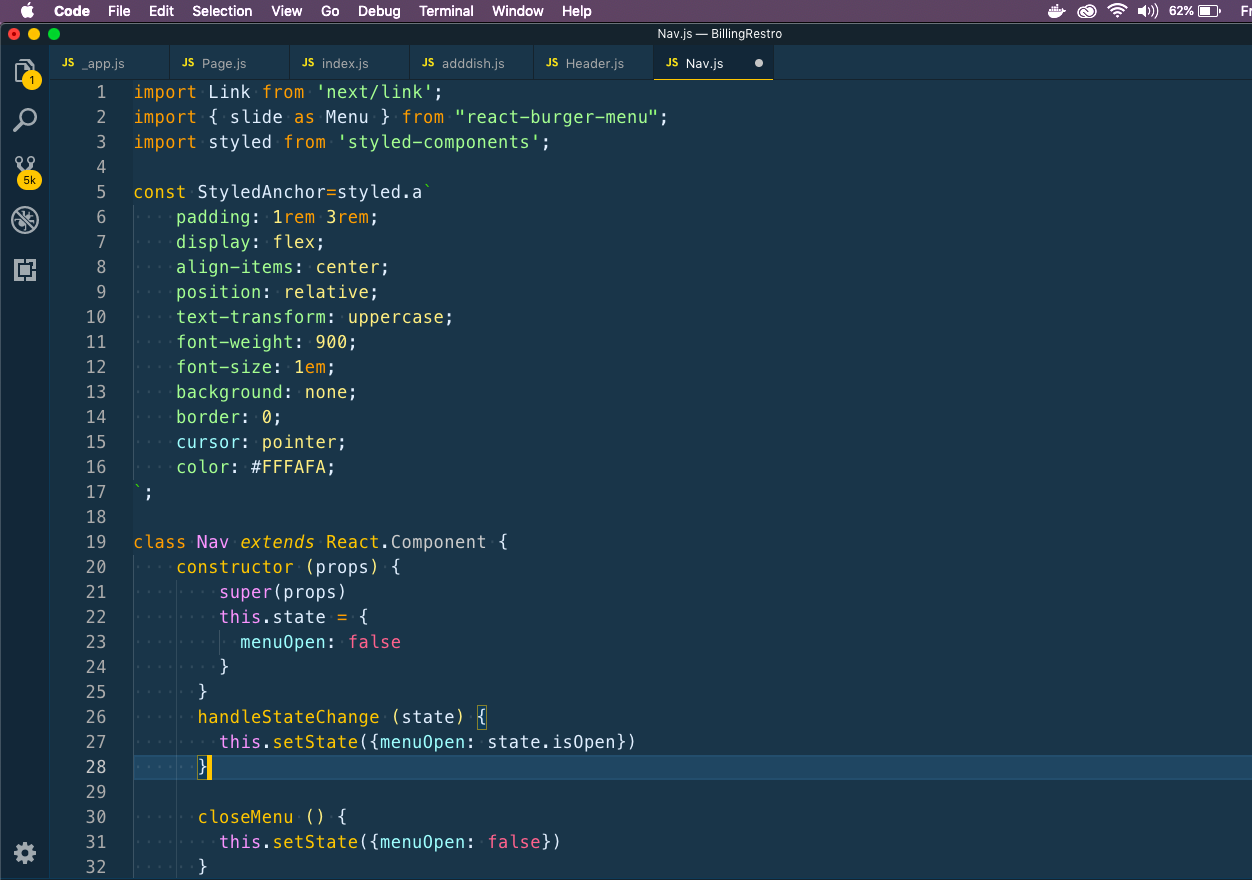The image size is (1252, 880).
Task: Open the File menu
Action: (119, 11)
